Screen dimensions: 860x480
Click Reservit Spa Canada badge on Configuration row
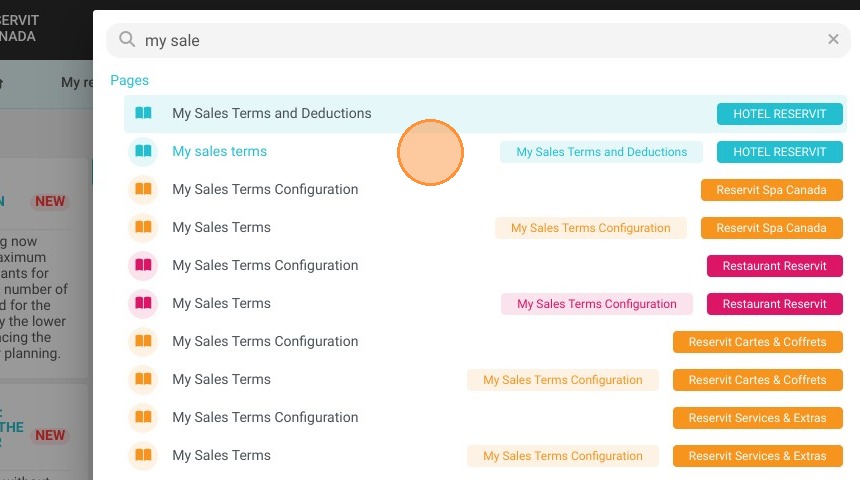pyautogui.click(x=771, y=190)
